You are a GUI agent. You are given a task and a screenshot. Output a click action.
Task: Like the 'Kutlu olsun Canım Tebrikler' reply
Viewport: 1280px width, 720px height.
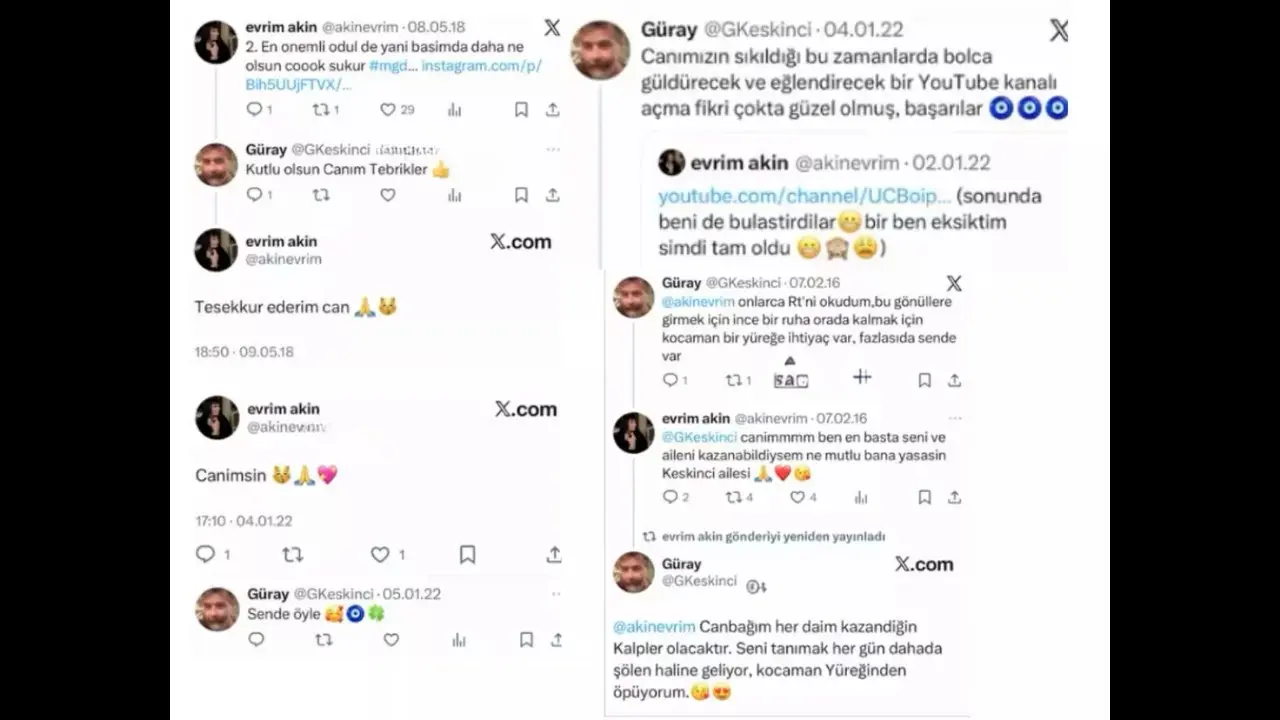pyautogui.click(x=387, y=195)
